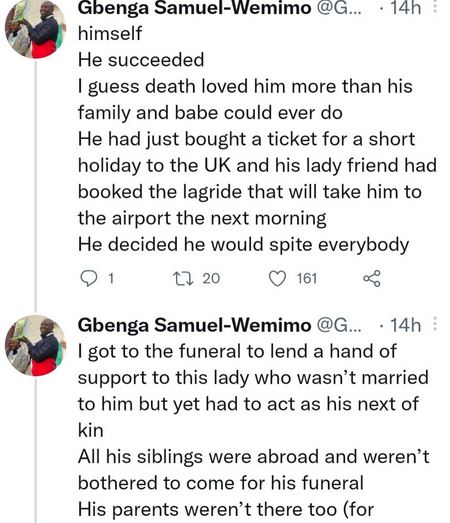Retweet the post with 20 retweets

[x=183, y=278]
